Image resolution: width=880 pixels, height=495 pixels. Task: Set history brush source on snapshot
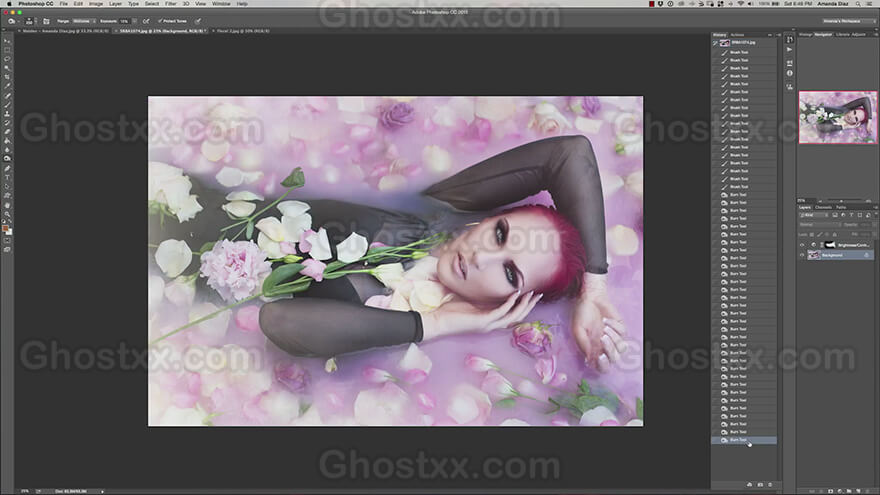(716, 43)
